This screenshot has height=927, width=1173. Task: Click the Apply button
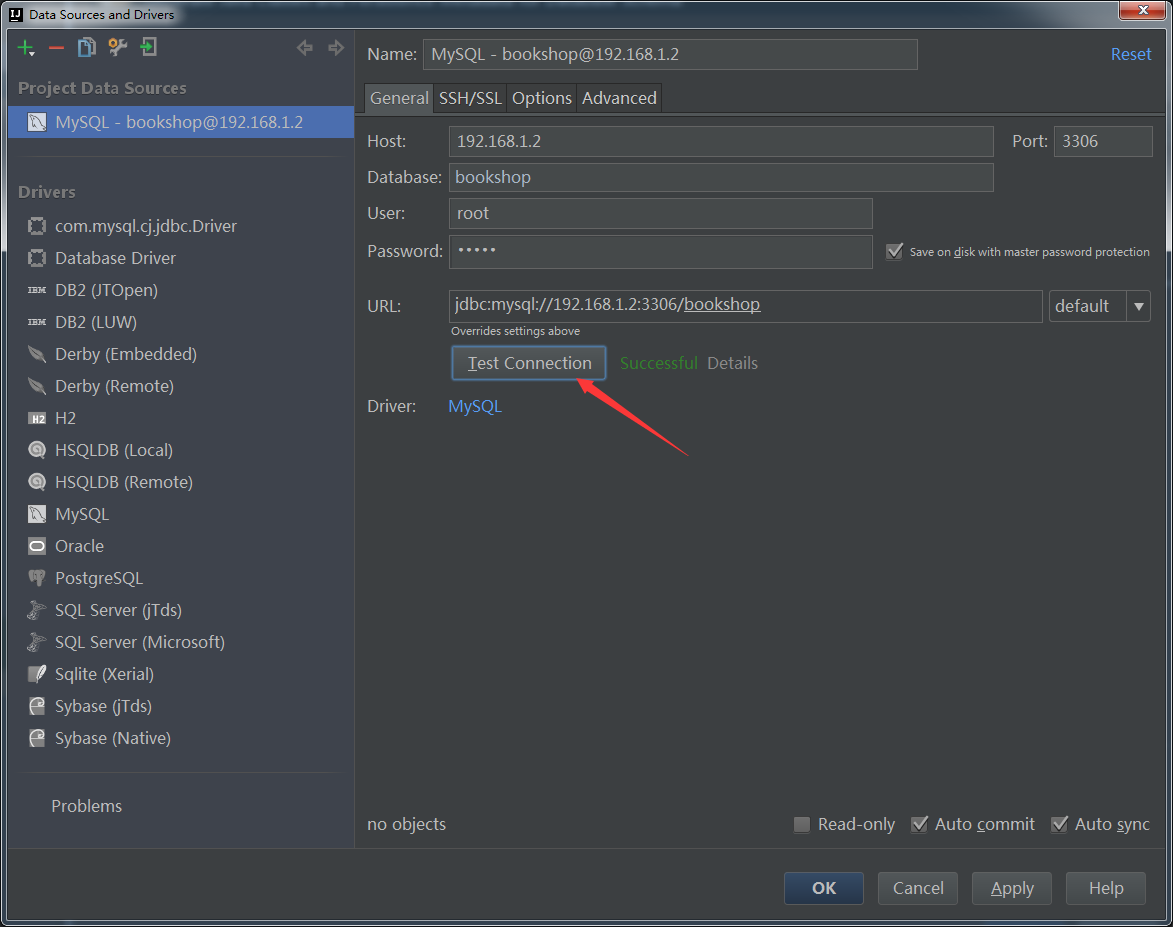point(1011,888)
